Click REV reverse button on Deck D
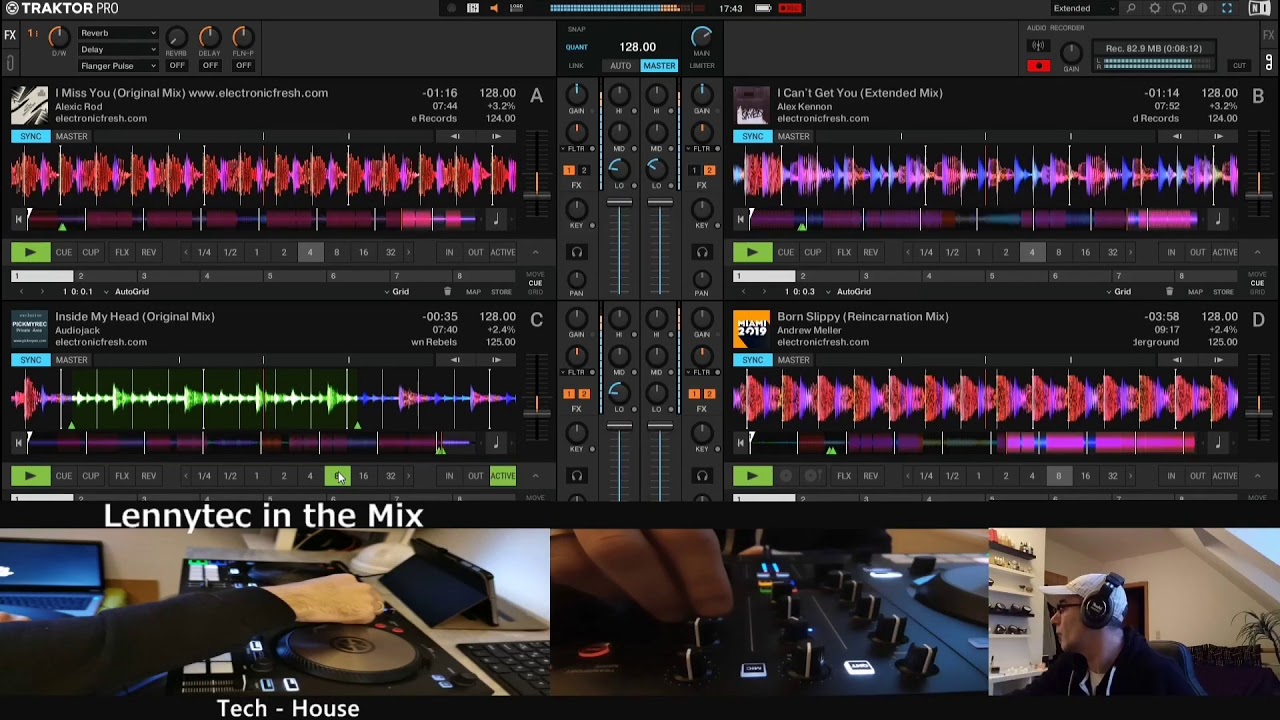 point(871,476)
